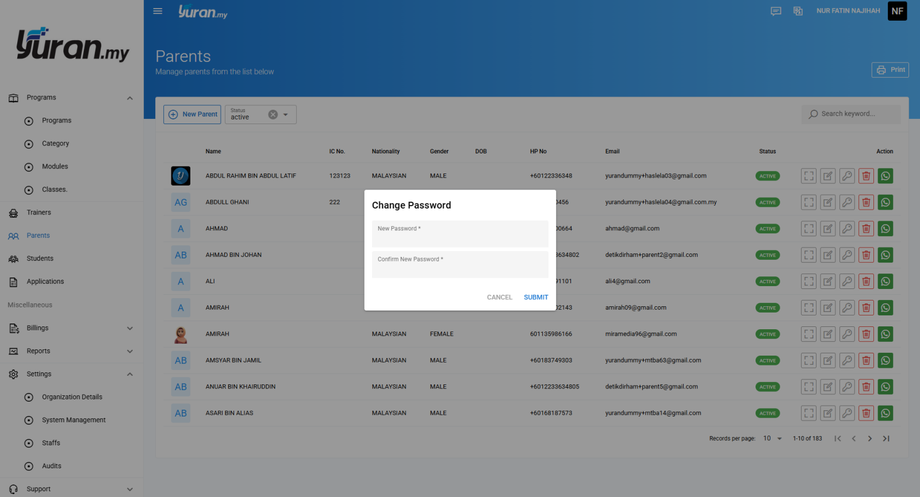This screenshot has height=497, width=920.
Task: Open the Status filter dropdown
Action: point(286,115)
